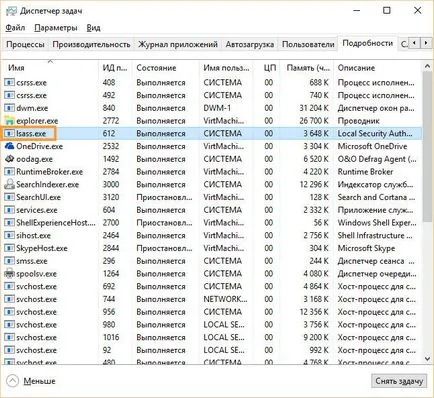Click the smss.exe process icon
The width and height of the screenshot is (434, 398).
[9, 261]
